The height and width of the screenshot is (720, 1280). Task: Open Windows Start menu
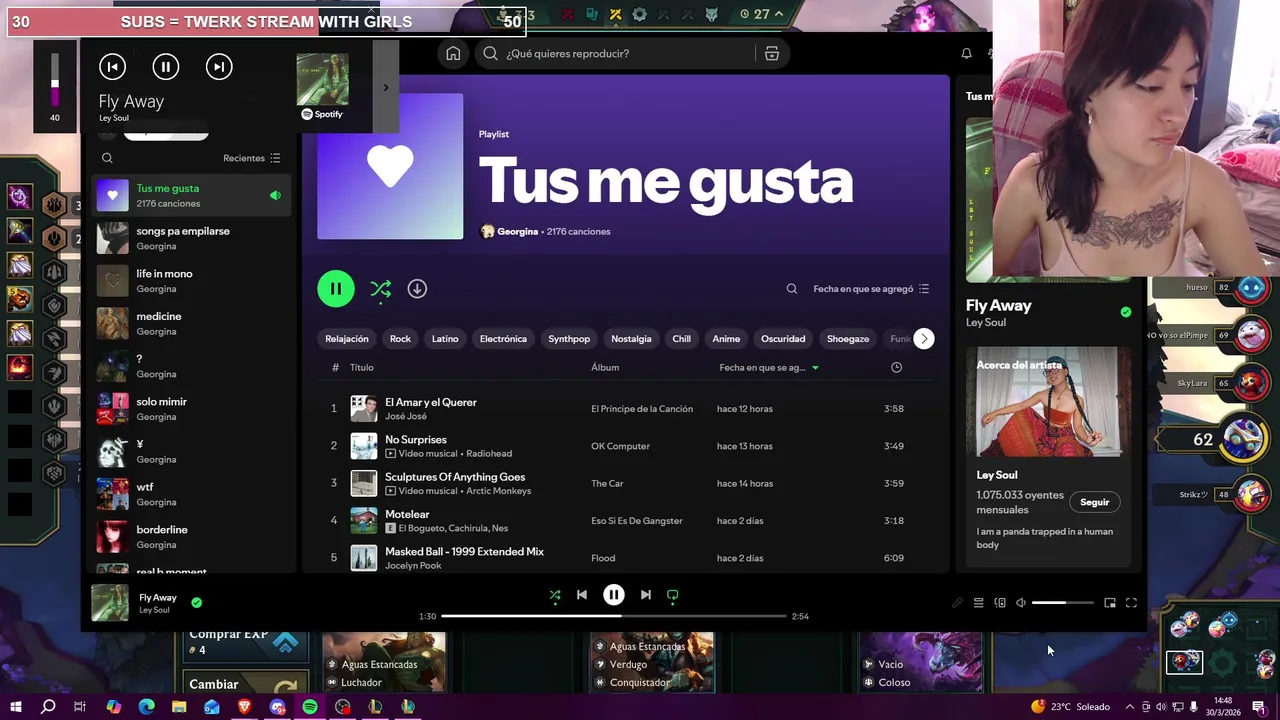tap(15, 707)
